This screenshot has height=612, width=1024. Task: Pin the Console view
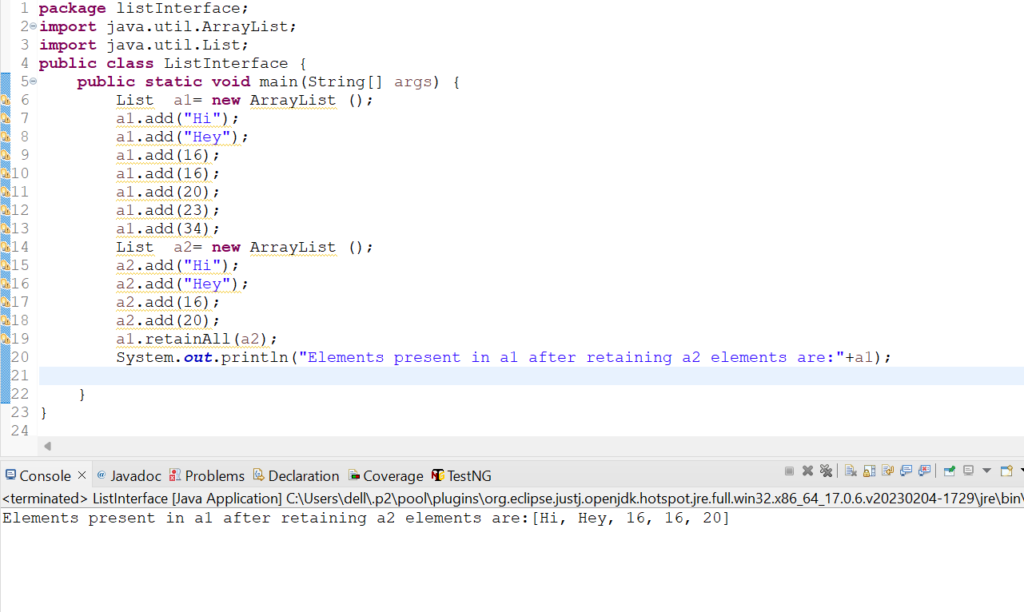[x=950, y=471]
